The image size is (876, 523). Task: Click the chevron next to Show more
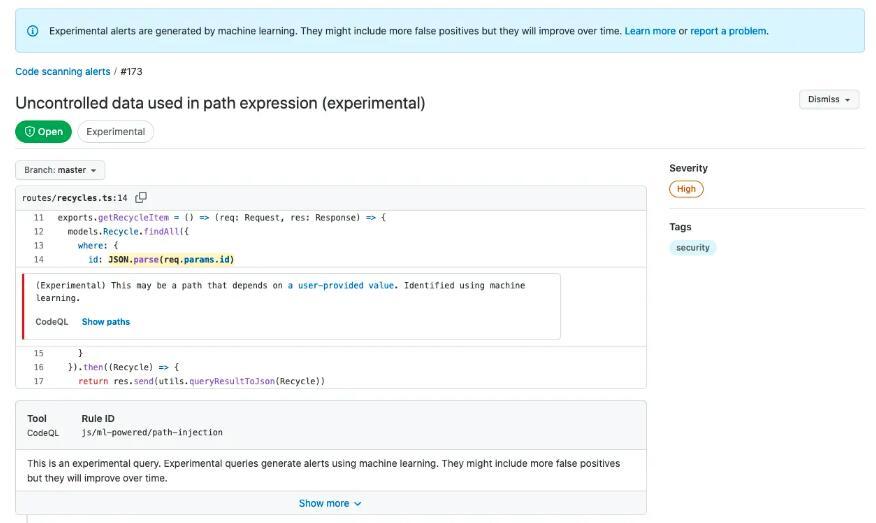coord(358,504)
